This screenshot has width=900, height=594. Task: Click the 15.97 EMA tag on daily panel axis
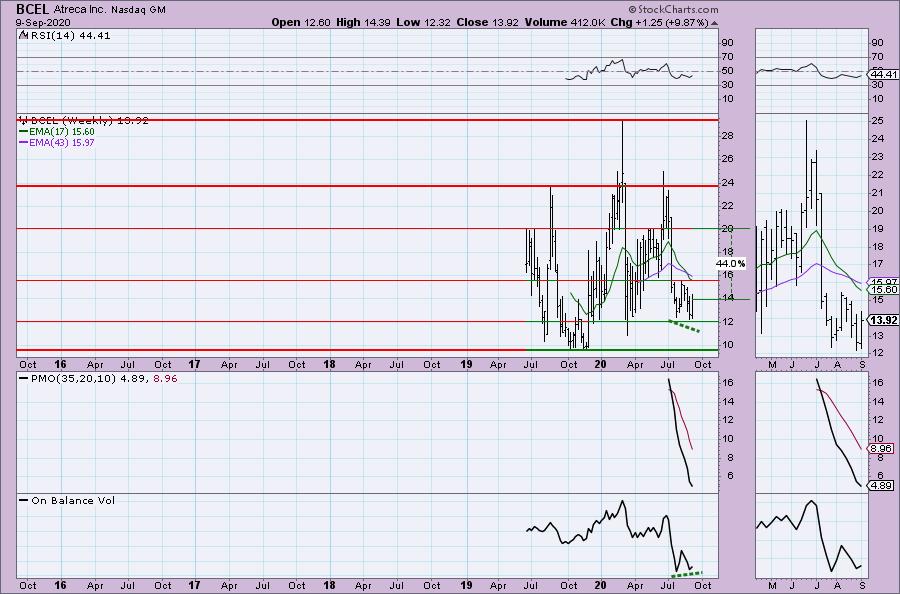884,282
